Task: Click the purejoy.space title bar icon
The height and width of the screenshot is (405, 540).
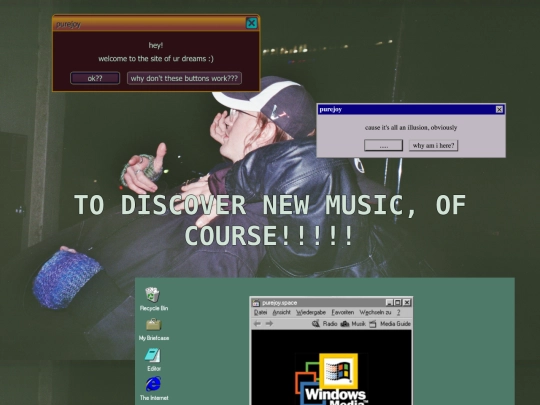Action: click(x=256, y=303)
